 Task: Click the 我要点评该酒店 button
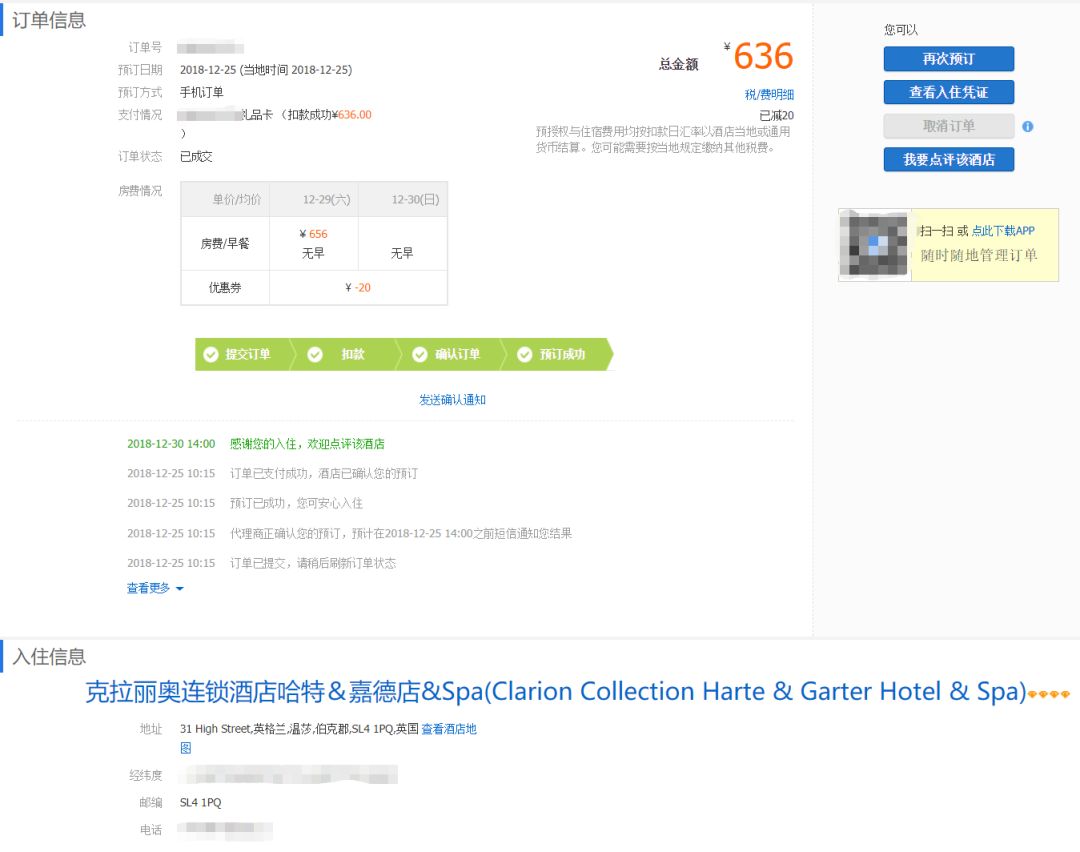(948, 159)
